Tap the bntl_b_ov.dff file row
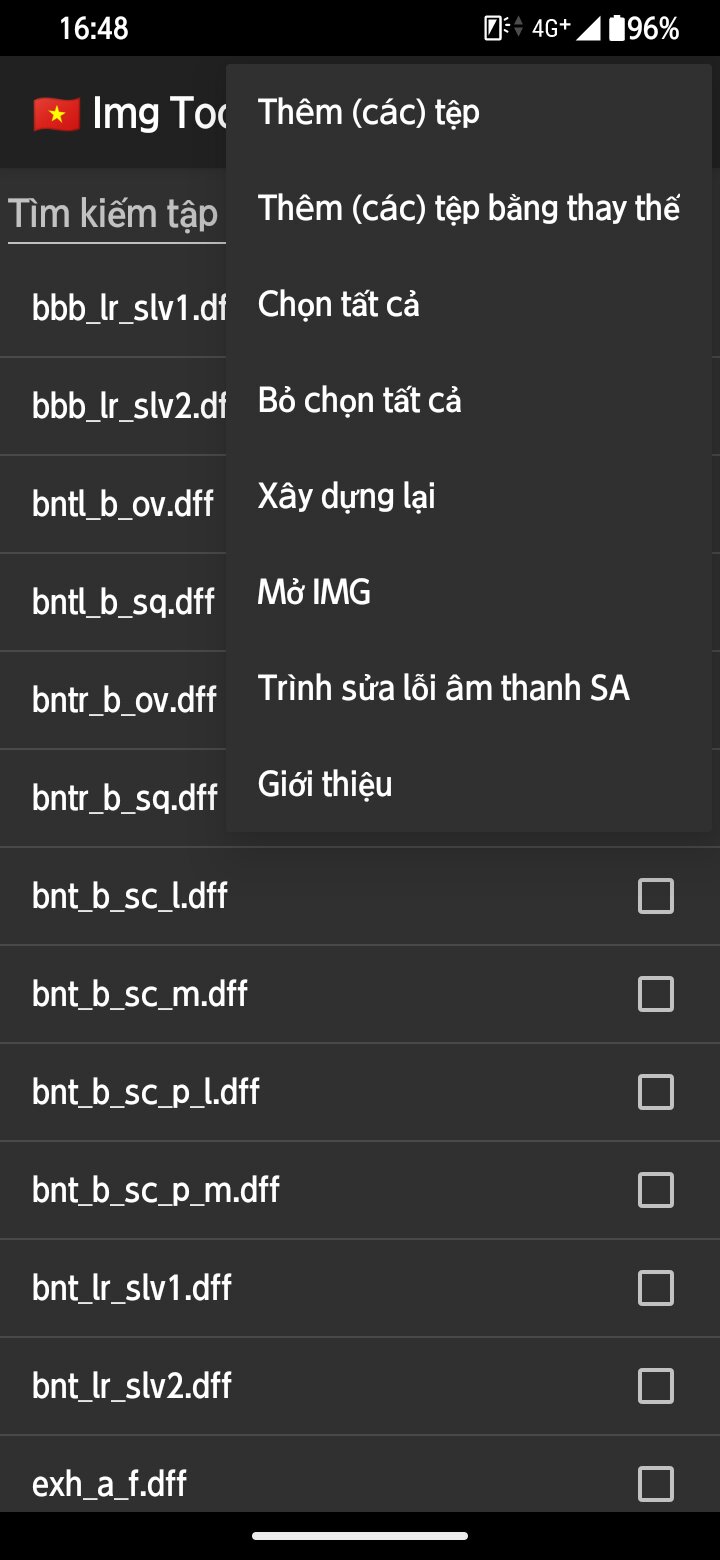Viewport: 720px width, 1560px height. point(122,504)
